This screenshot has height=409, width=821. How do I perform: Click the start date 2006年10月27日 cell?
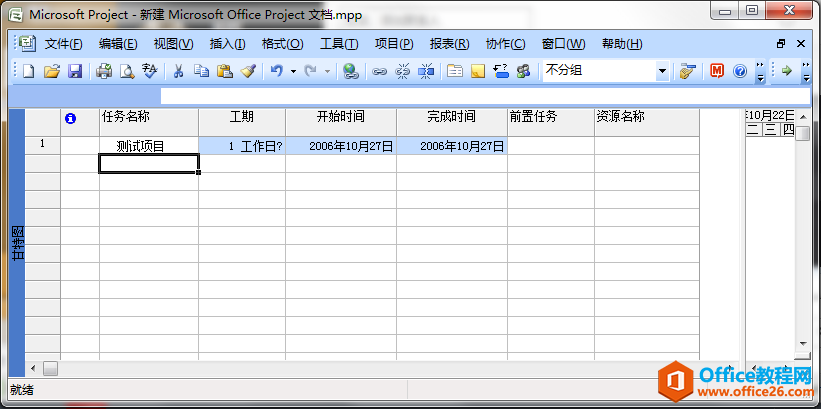tap(341, 146)
